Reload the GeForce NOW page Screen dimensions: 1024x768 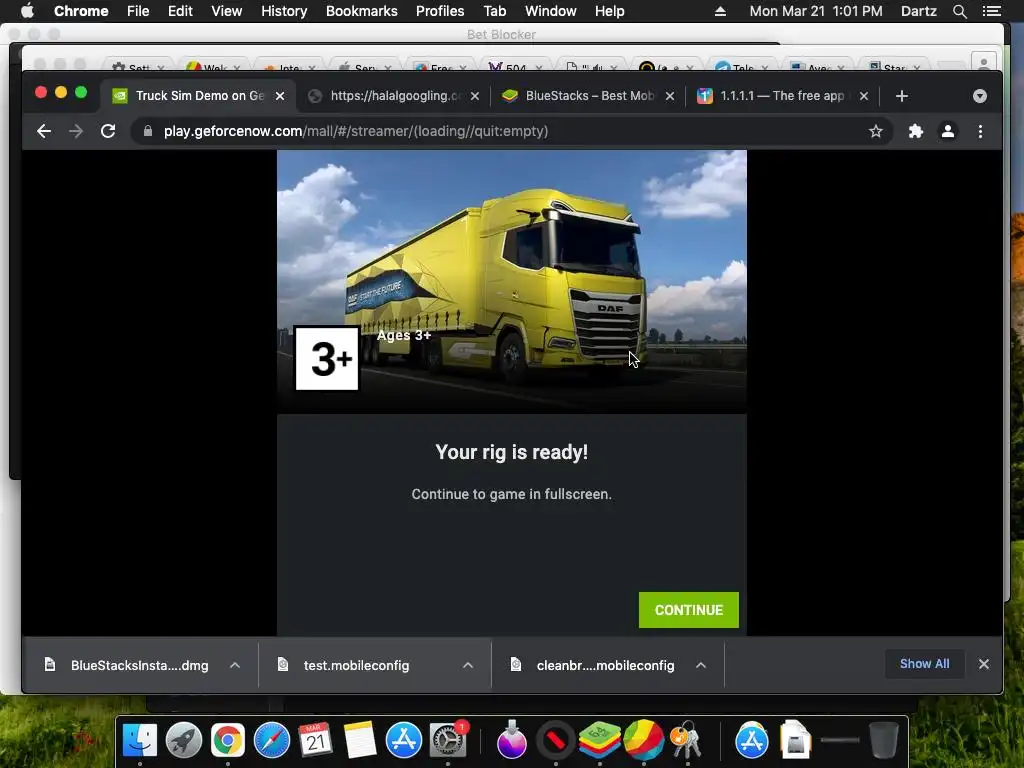coord(108,131)
